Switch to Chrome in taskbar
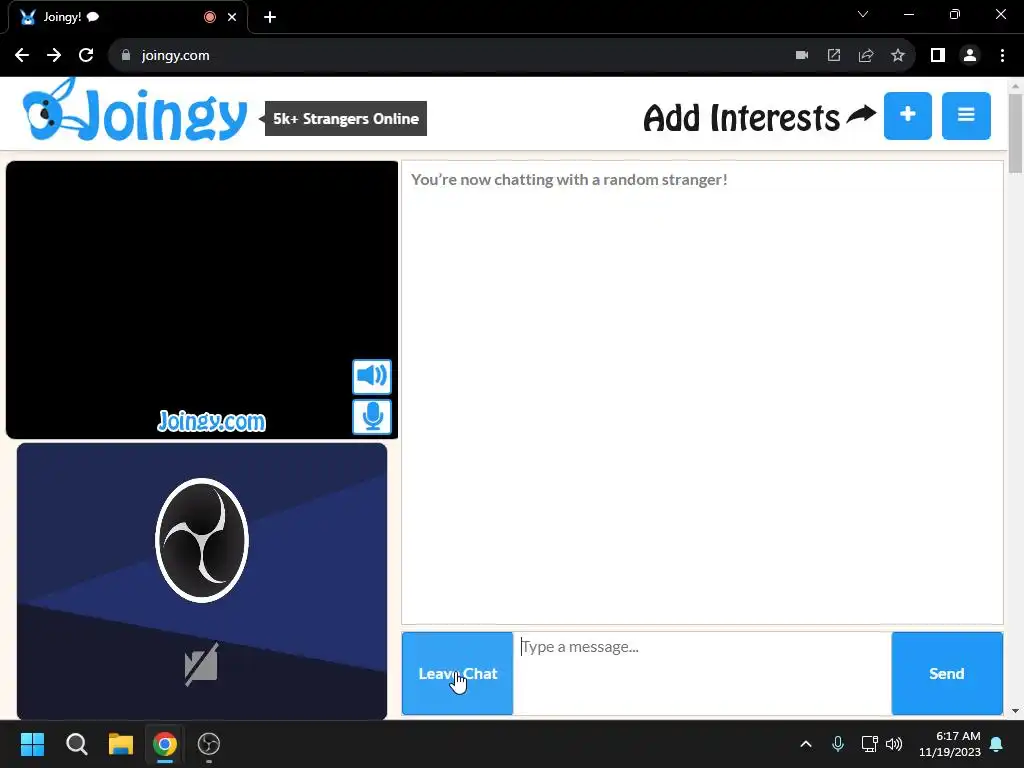Image resolution: width=1024 pixels, height=768 pixels. [165, 744]
